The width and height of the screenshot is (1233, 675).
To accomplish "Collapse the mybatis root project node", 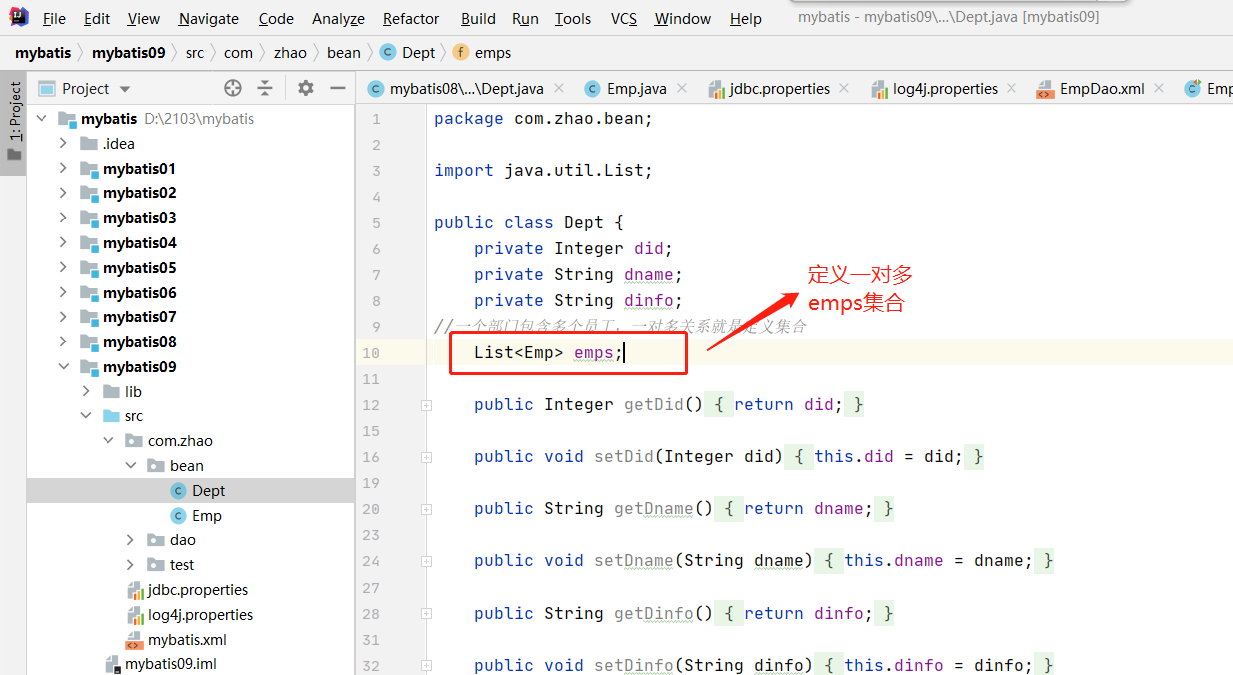I will 42,119.
